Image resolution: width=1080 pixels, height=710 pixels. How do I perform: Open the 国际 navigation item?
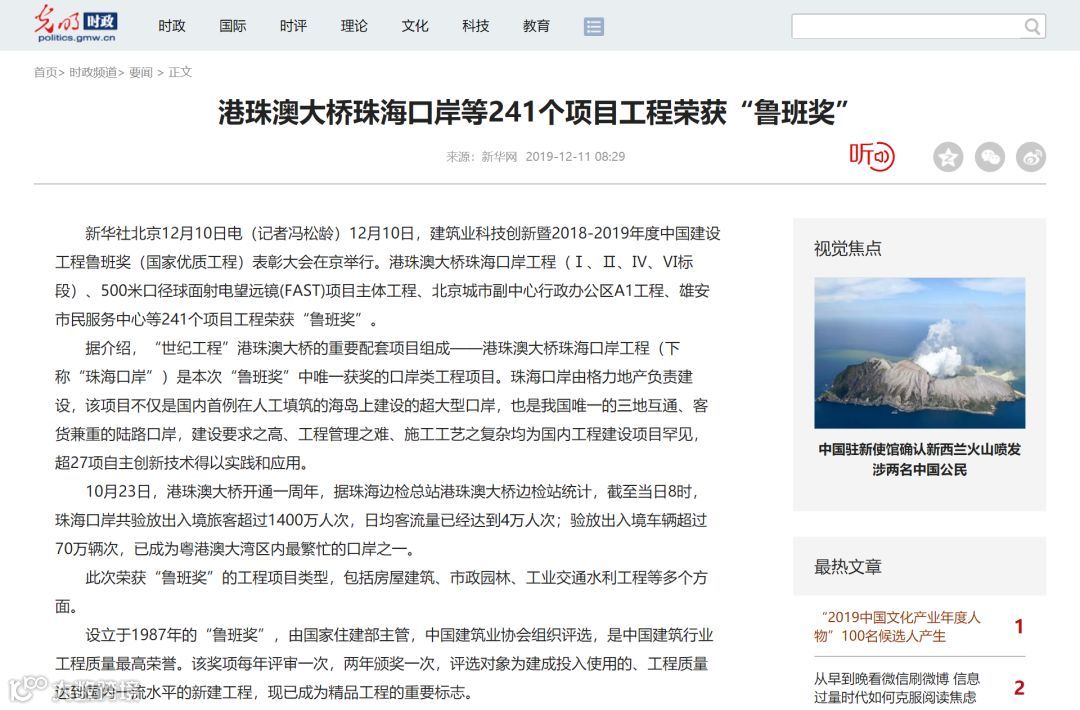click(232, 26)
